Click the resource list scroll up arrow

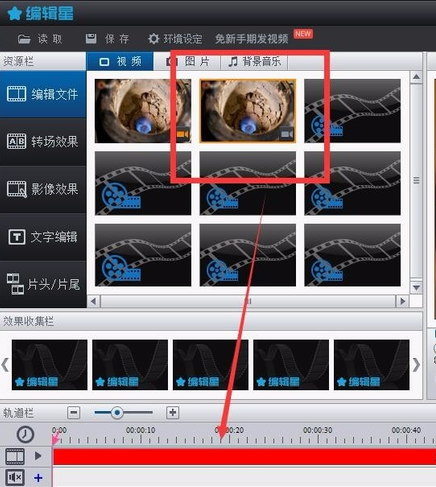point(416,77)
